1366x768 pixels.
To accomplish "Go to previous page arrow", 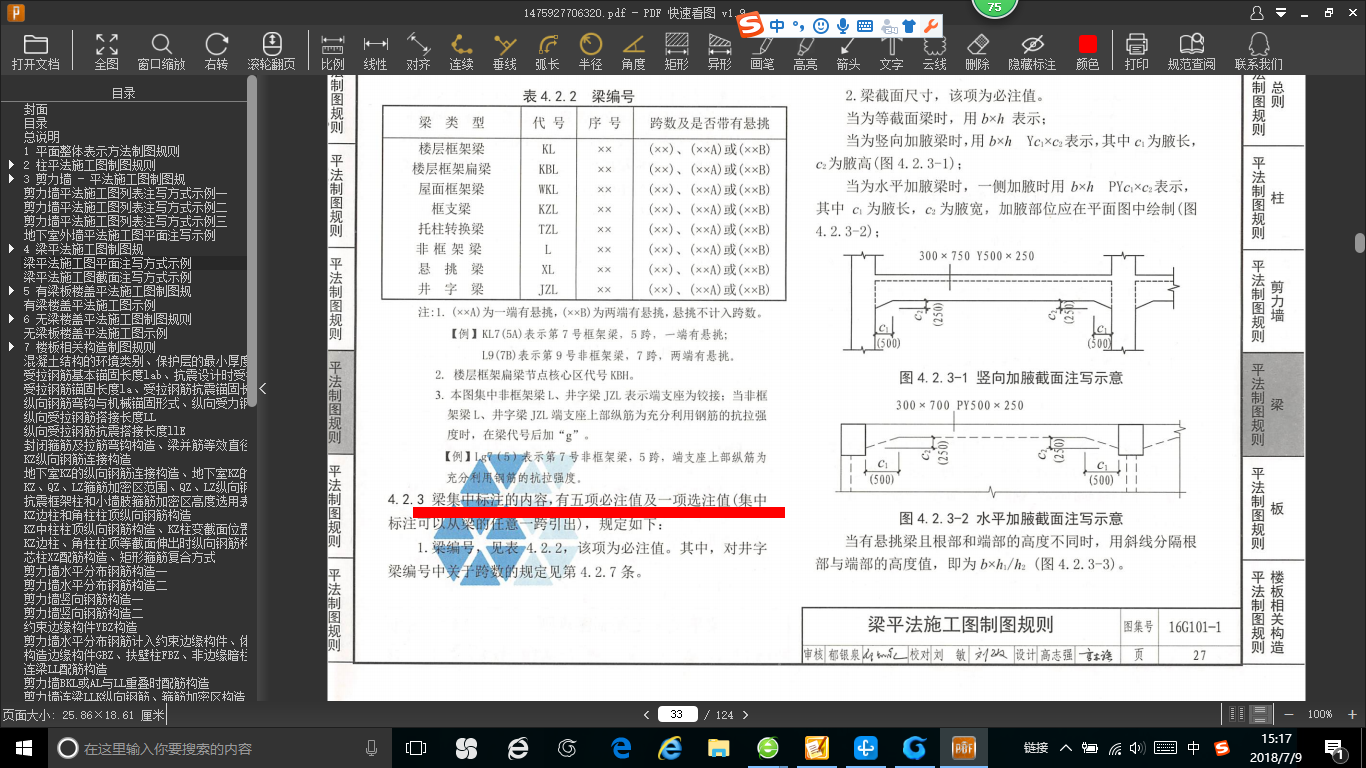I will (646, 714).
